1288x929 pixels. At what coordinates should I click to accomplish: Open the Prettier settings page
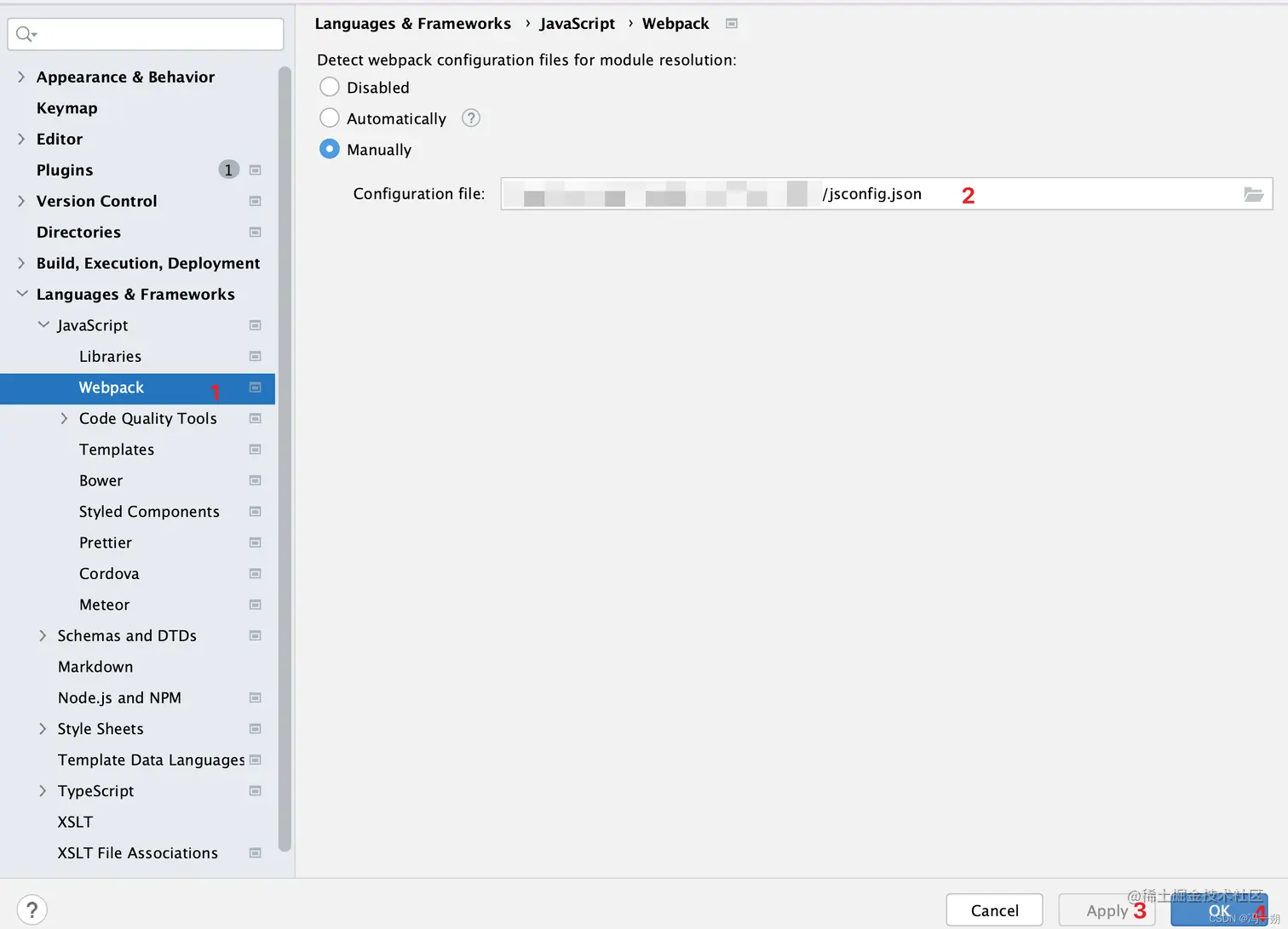(x=106, y=543)
